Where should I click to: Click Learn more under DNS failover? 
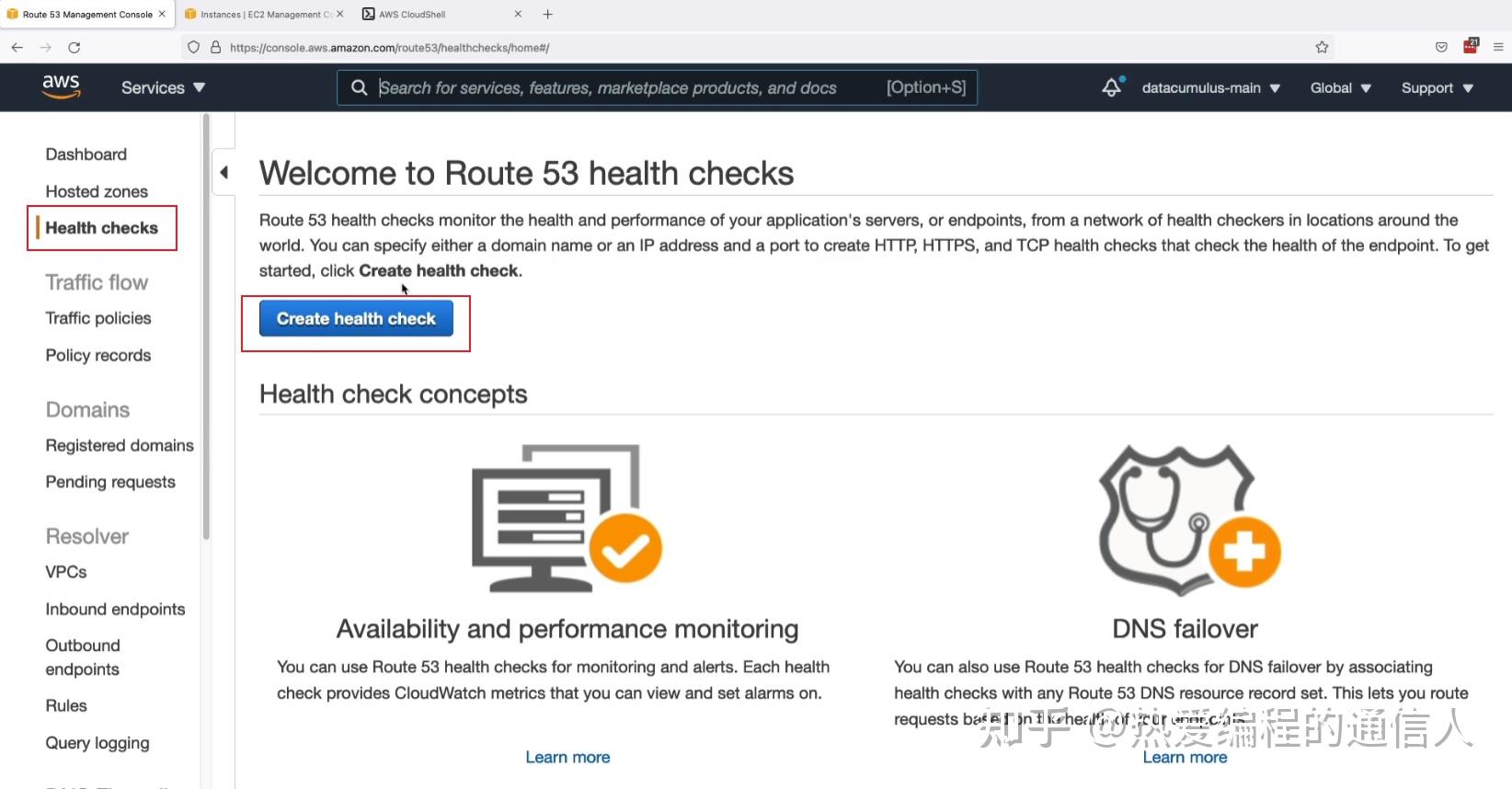point(1185,757)
